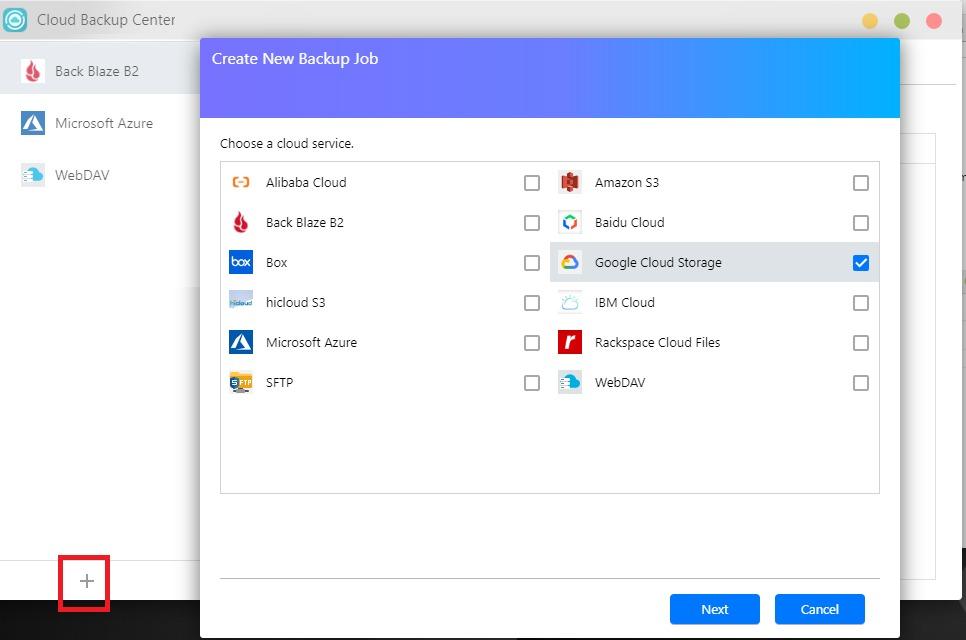Open WebDAV entry in the sidebar
966x640 pixels.
(82, 175)
